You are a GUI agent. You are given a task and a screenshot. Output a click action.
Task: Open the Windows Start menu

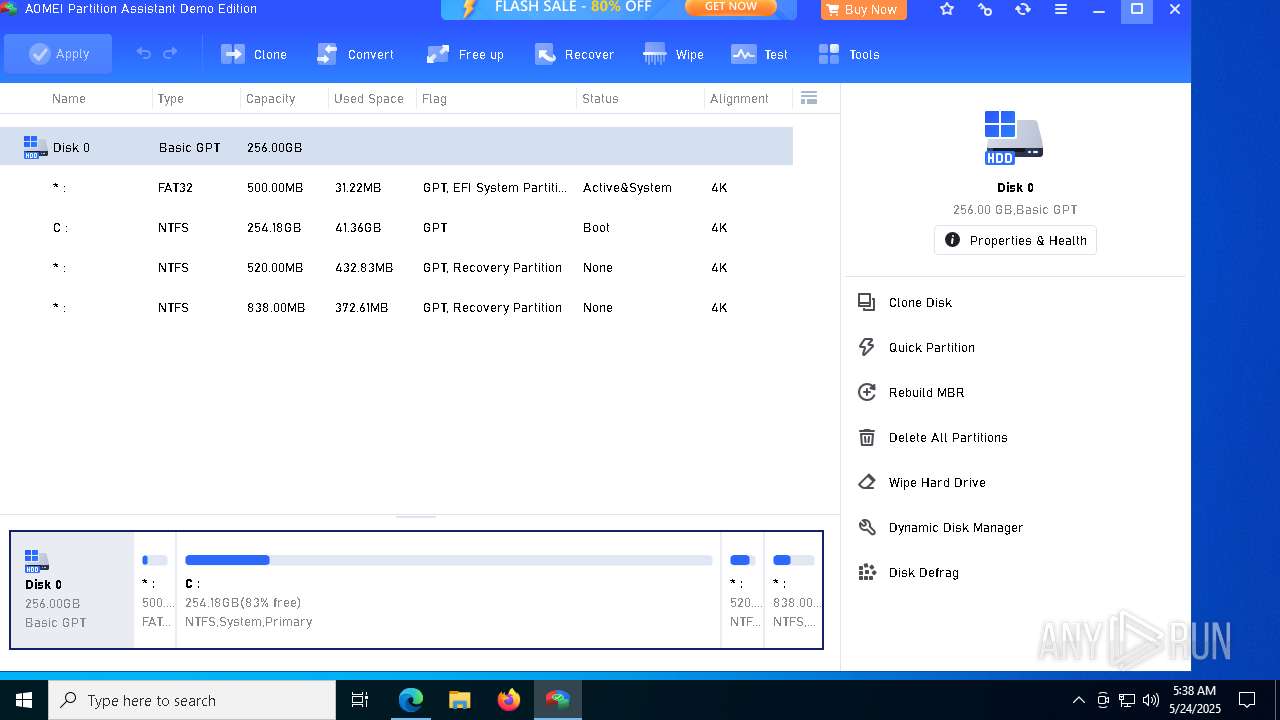point(24,700)
